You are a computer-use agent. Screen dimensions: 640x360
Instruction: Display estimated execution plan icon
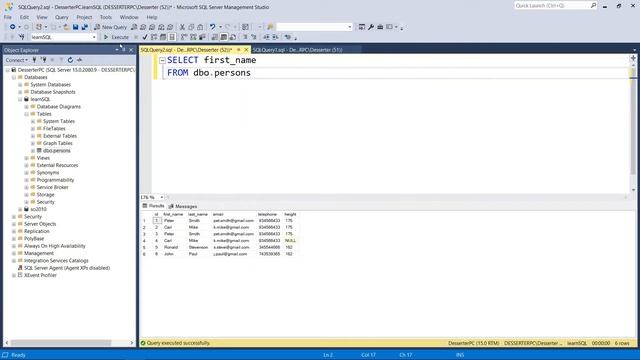point(154,37)
